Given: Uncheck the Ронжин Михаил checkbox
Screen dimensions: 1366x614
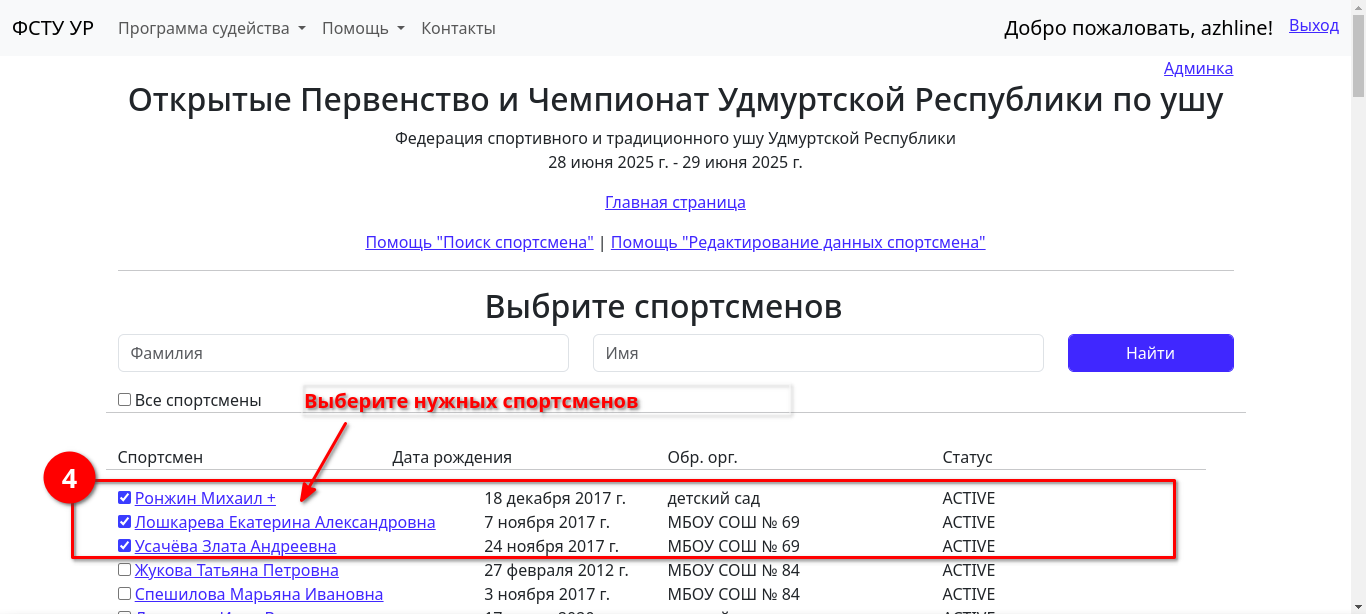Looking at the screenshot, I should (125, 498).
